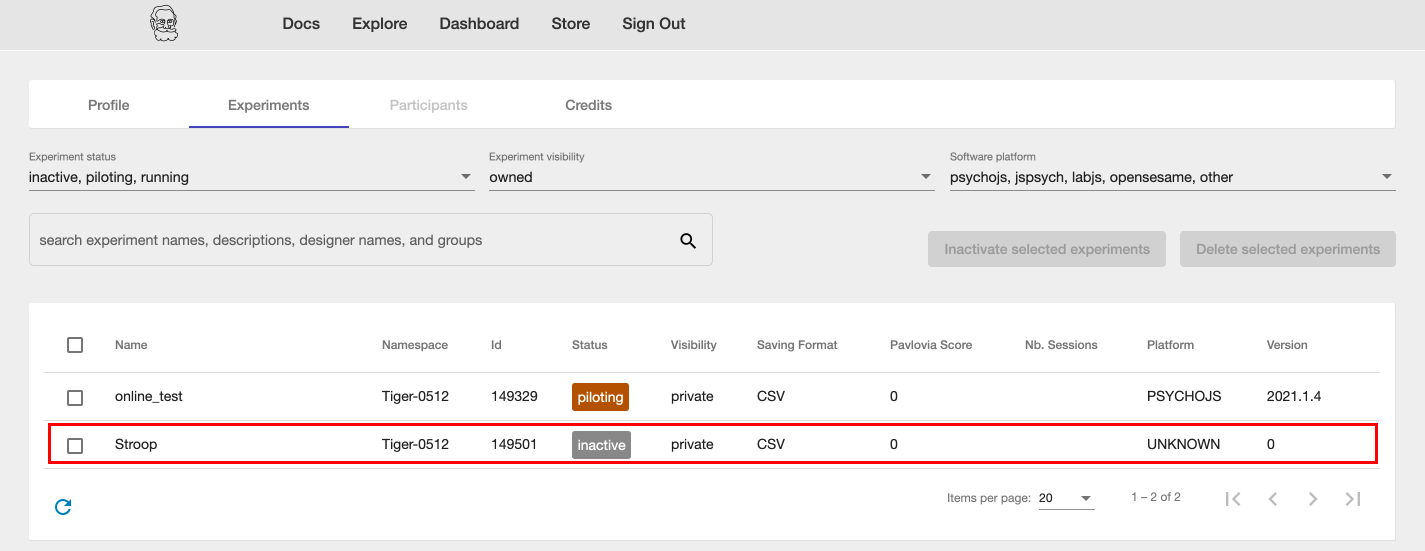Switch to the Profile tab
The width and height of the screenshot is (1425, 551).
point(108,105)
